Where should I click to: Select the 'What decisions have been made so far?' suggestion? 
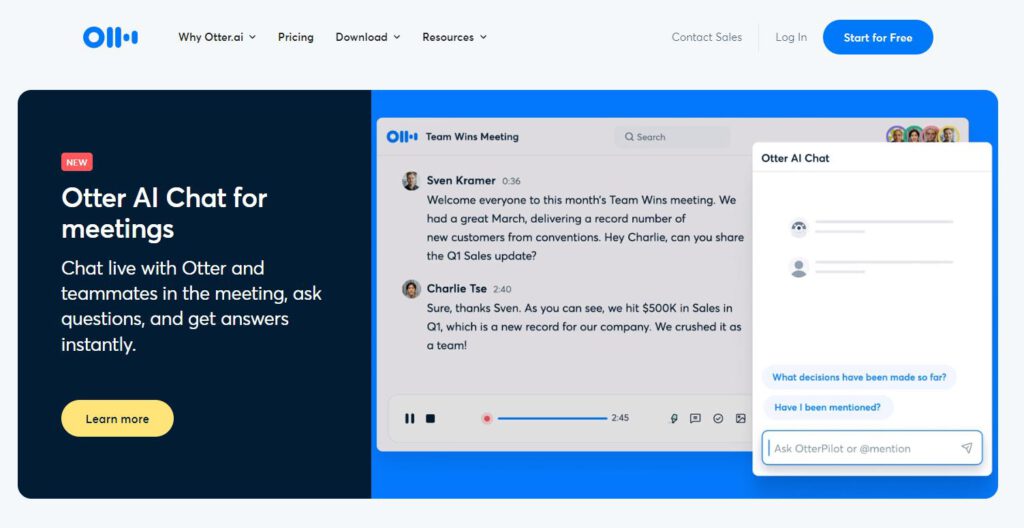pos(859,377)
